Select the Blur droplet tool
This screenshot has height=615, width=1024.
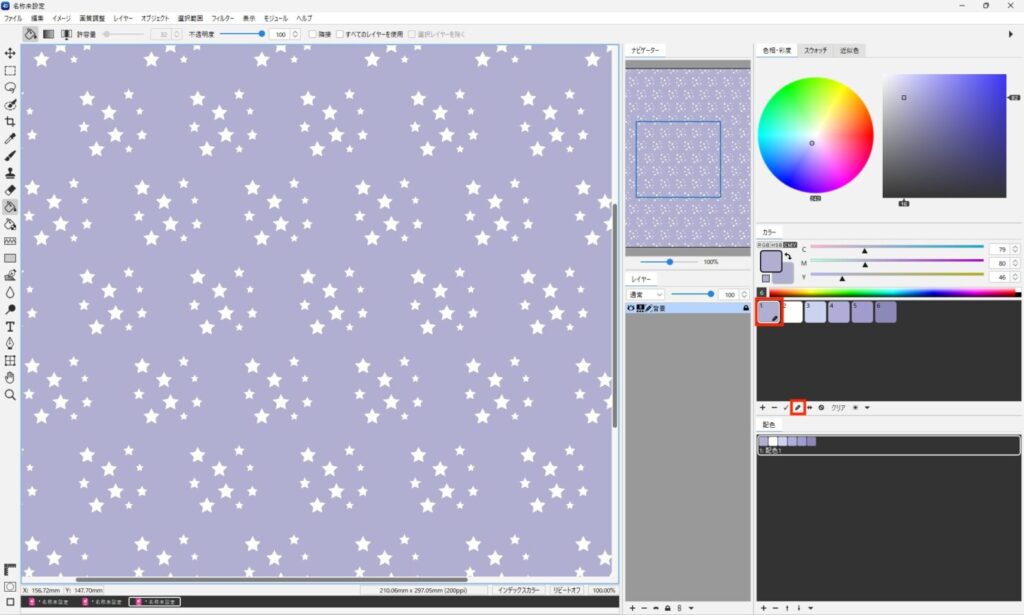click(x=10, y=292)
